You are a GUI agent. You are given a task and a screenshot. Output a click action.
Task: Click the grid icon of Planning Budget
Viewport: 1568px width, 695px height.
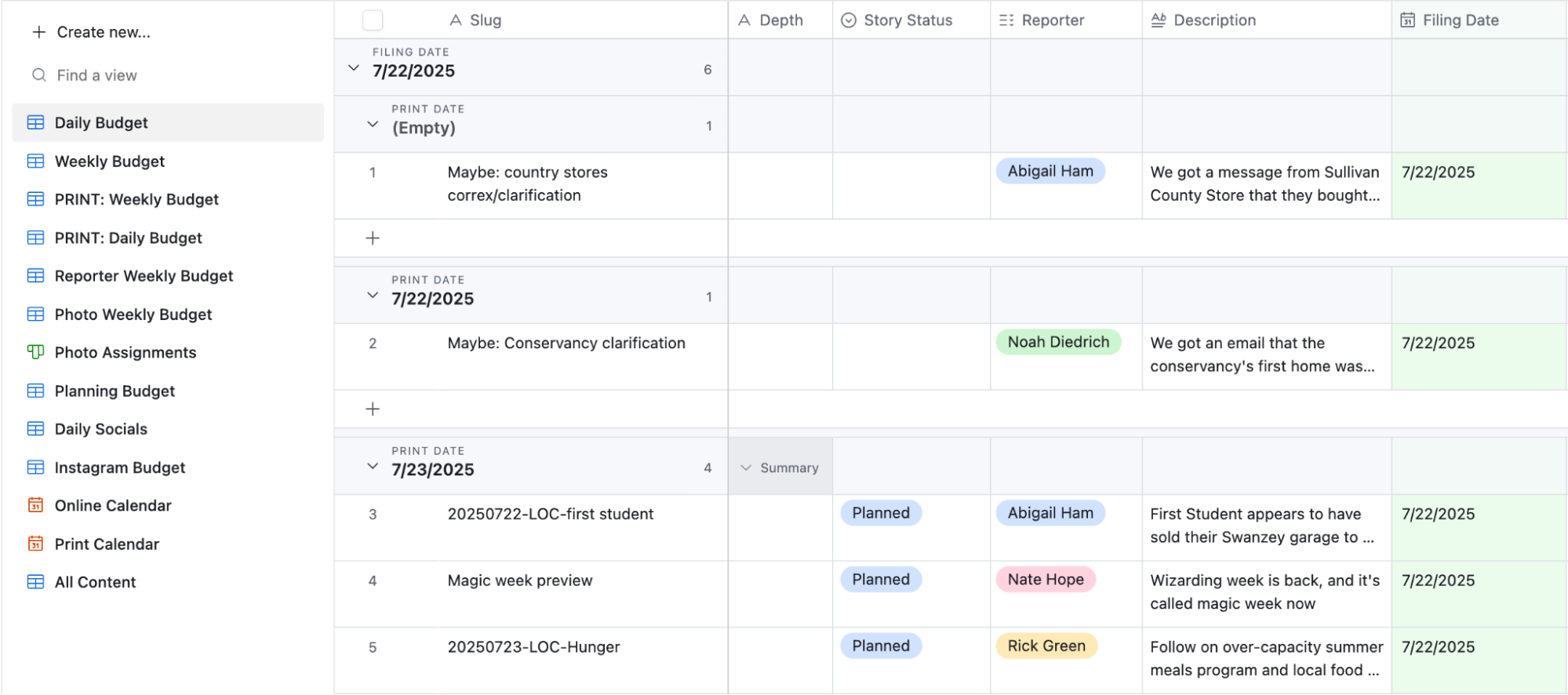pos(36,391)
